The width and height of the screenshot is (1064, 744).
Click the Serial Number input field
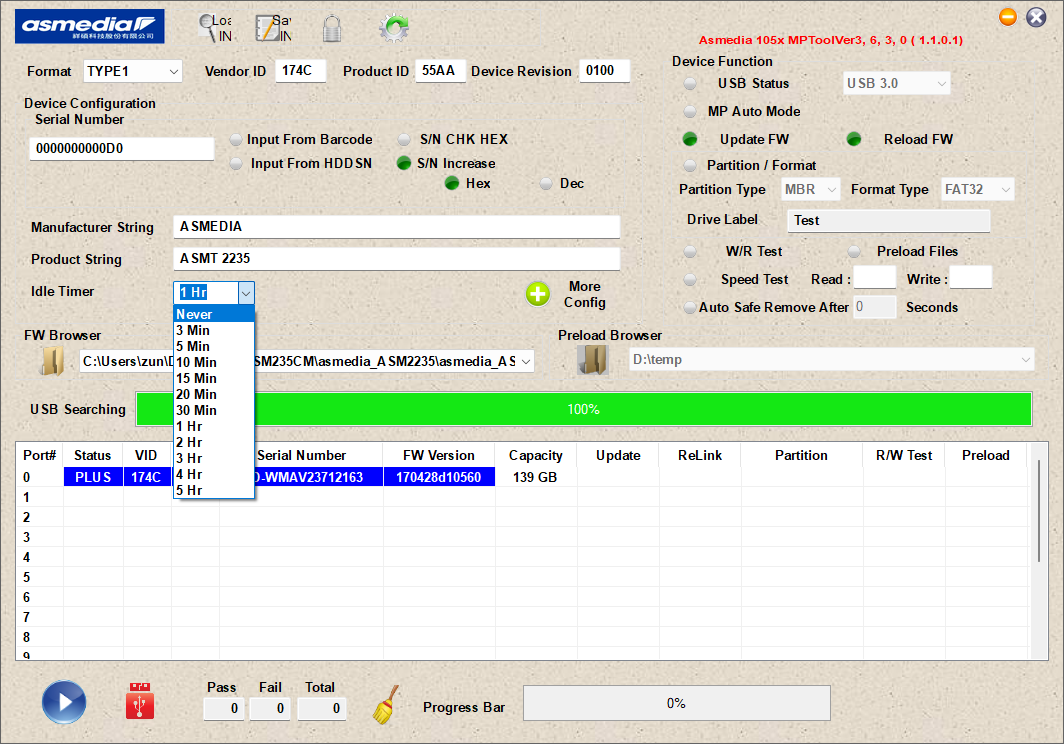pyautogui.click(x=121, y=149)
